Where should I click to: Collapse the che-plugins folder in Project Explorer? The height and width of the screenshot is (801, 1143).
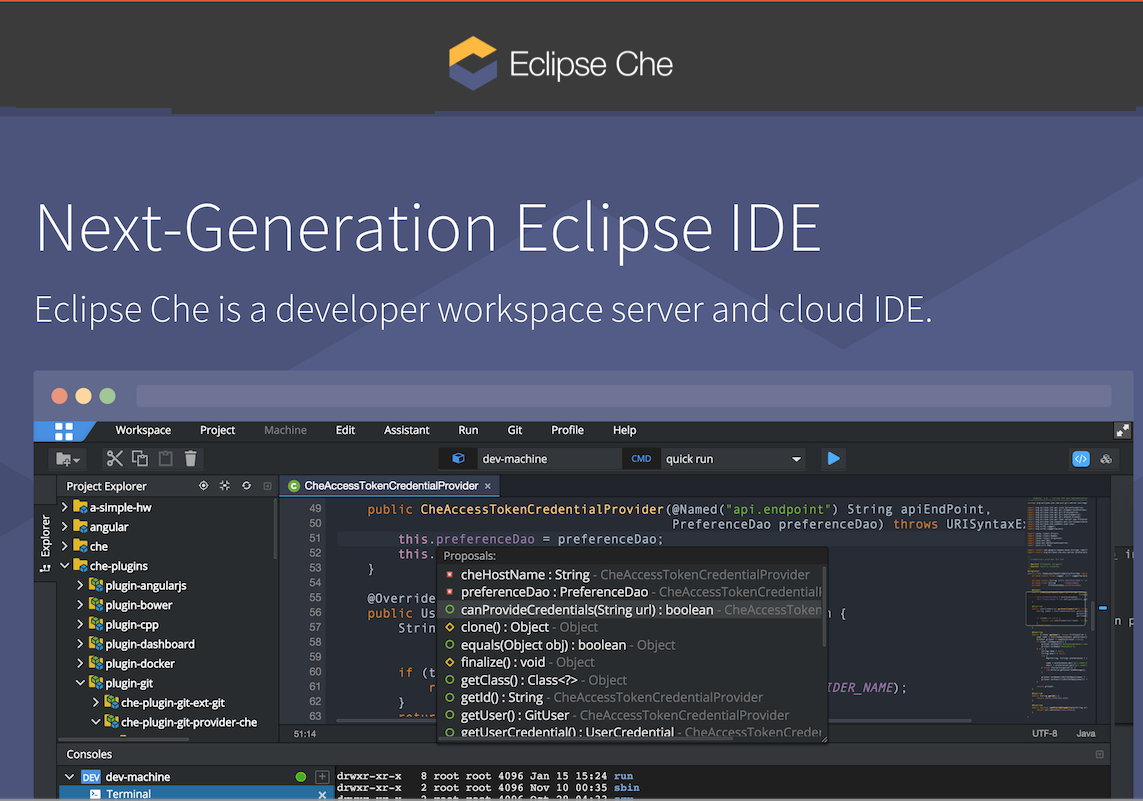[64, 565]
